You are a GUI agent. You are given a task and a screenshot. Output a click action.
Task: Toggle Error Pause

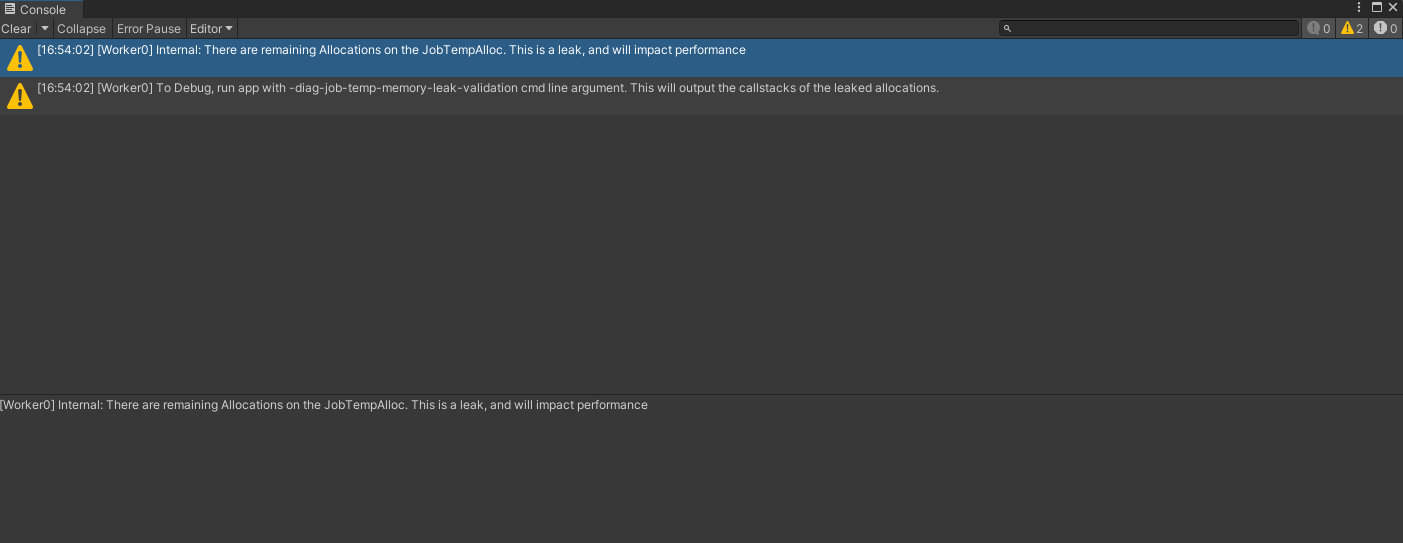(x=149, y=29)
